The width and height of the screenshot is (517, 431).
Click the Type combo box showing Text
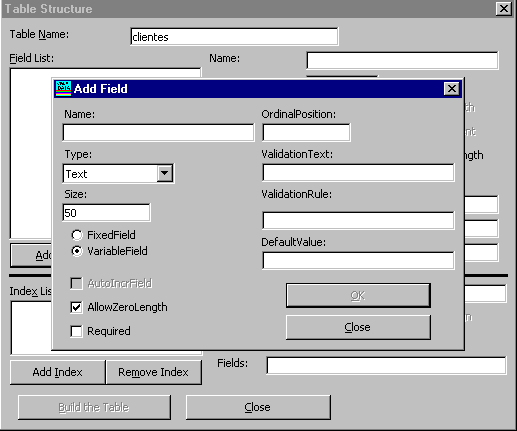(x=118, y=173)
